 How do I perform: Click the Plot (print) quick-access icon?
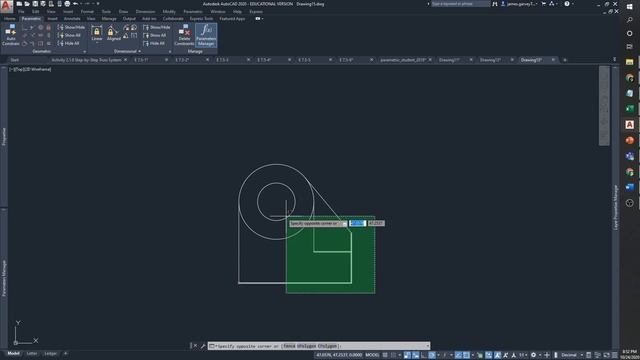coord(67,4)
